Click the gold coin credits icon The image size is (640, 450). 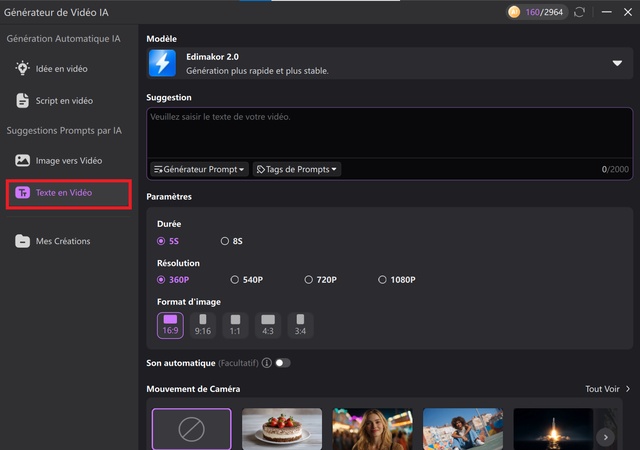pos(515,12)
